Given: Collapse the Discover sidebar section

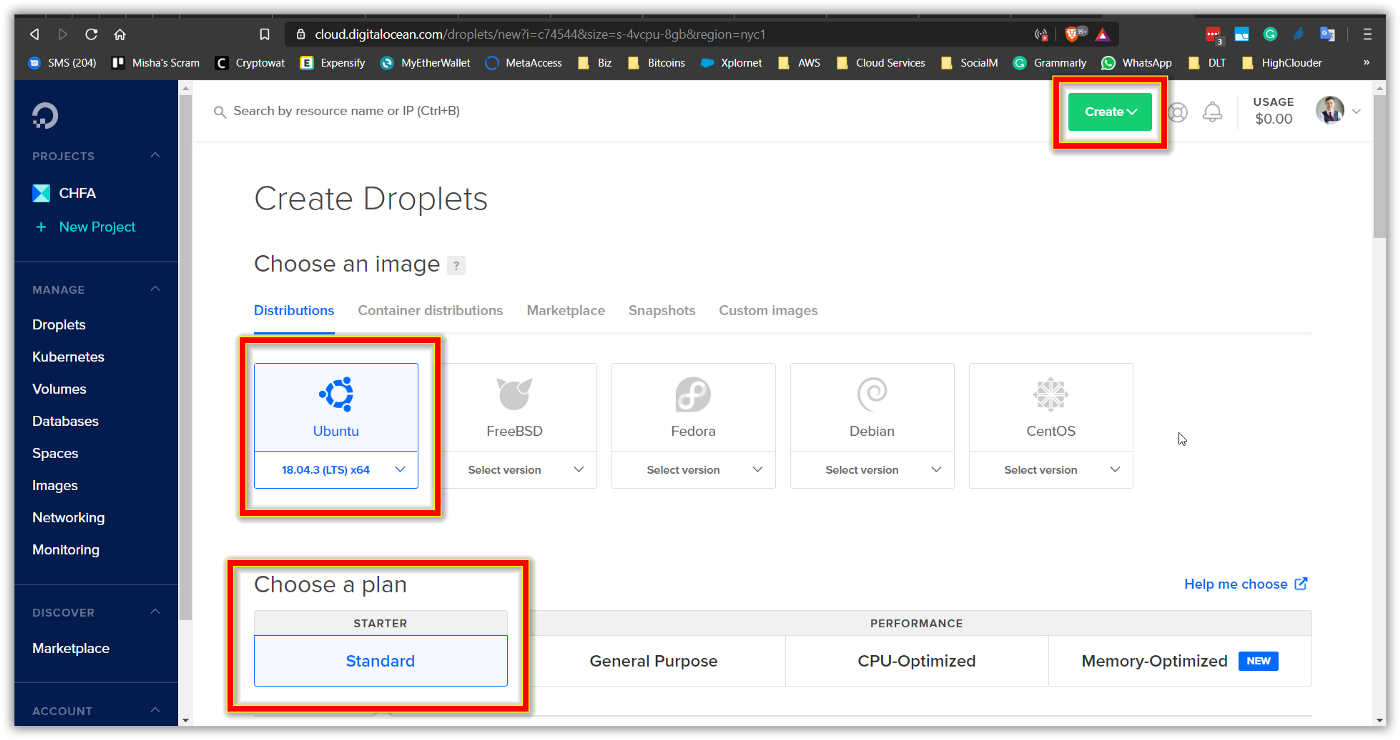Looking at the screenshot, I should (155, 612).
